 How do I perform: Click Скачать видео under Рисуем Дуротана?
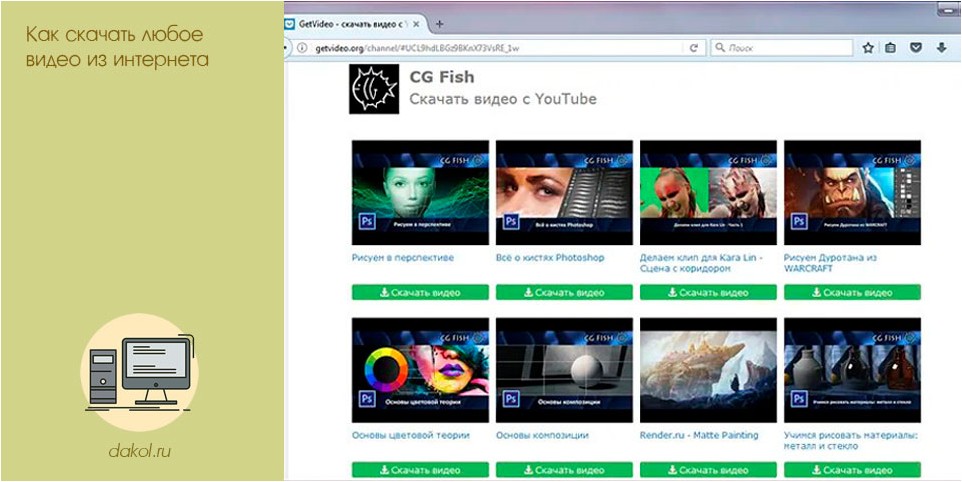pos(852,293)
